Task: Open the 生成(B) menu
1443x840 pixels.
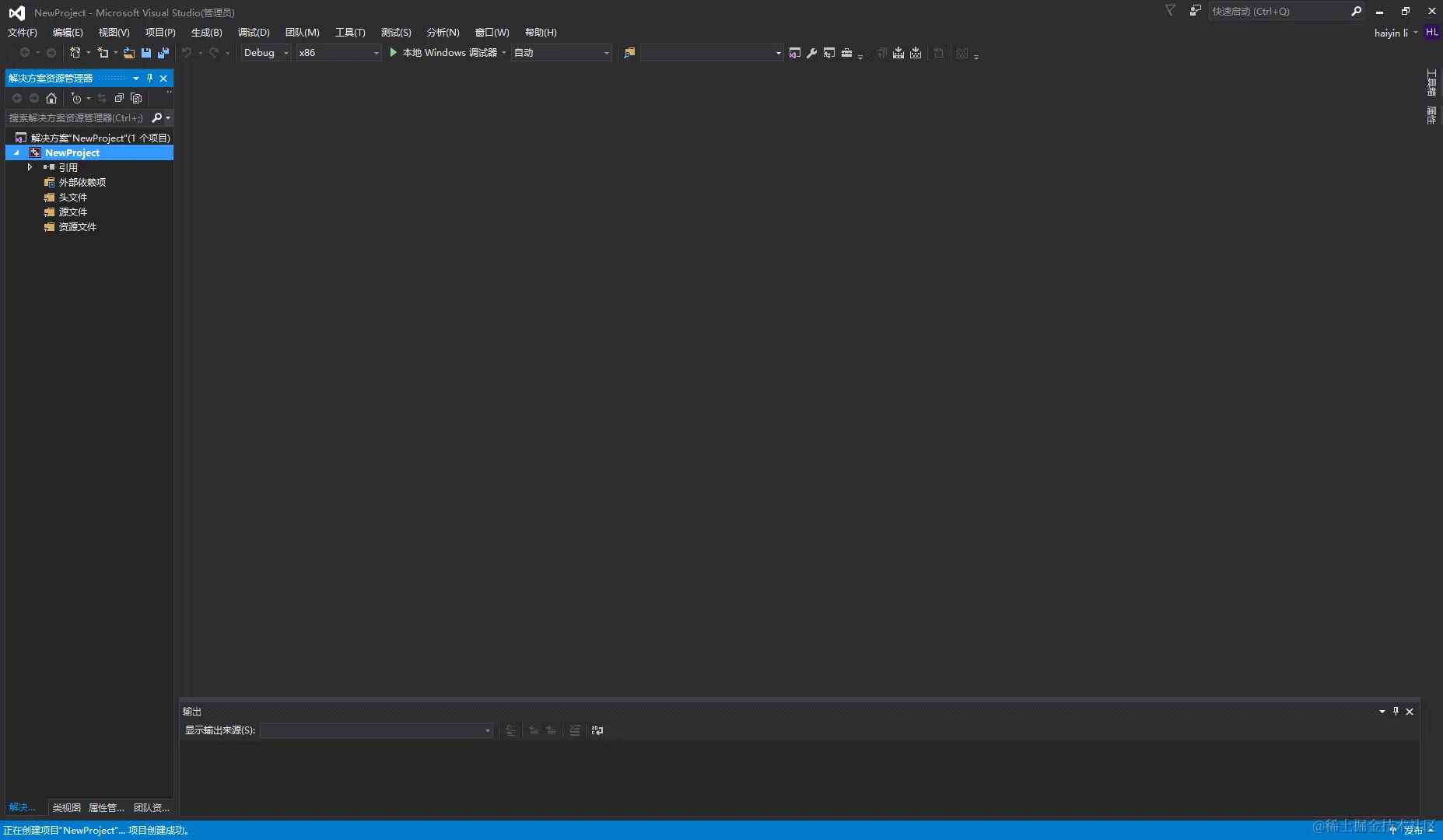Action: click(x=206, y=32)
